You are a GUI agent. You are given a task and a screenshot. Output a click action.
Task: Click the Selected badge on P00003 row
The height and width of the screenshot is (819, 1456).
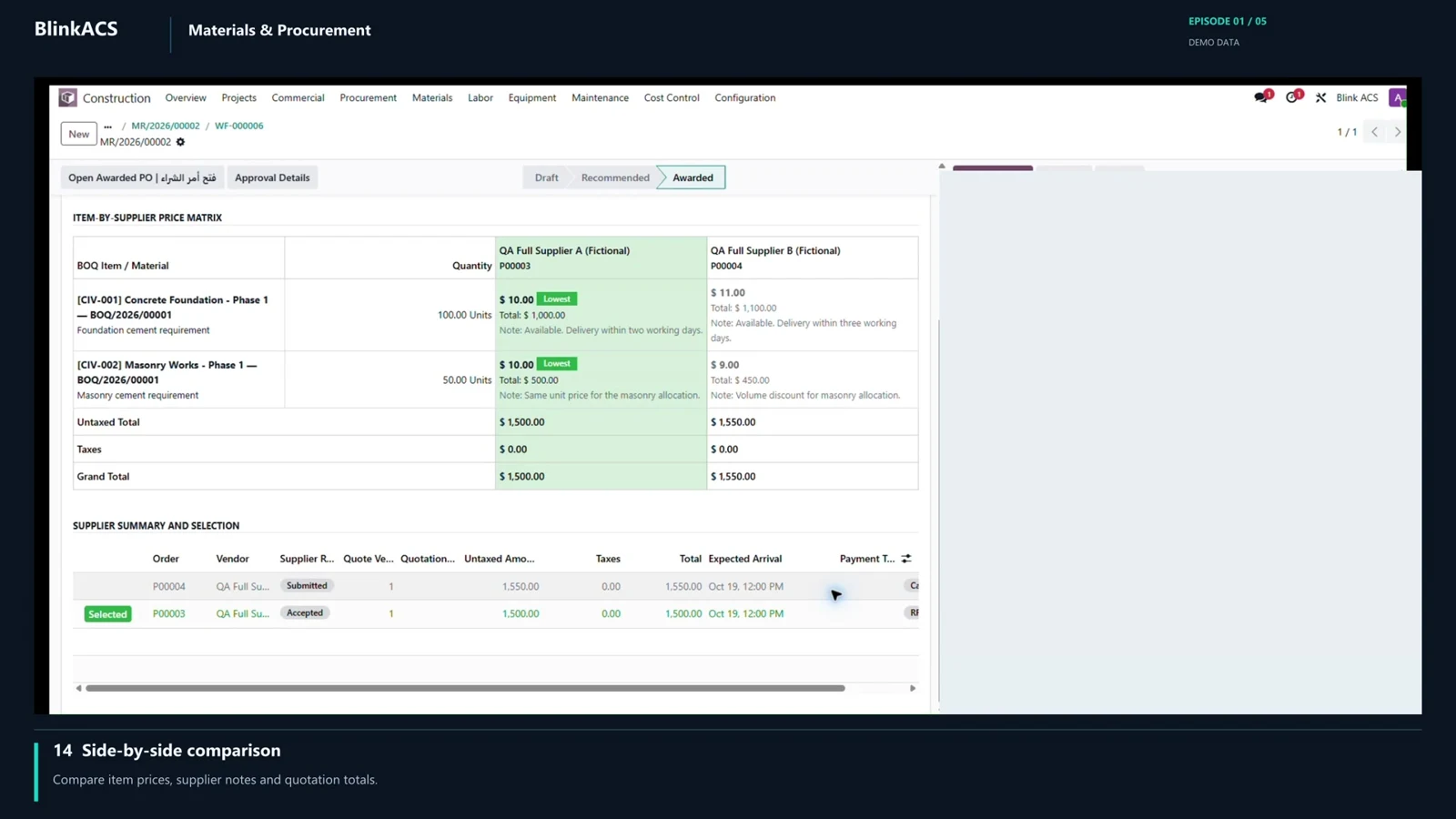coord(107,614)
